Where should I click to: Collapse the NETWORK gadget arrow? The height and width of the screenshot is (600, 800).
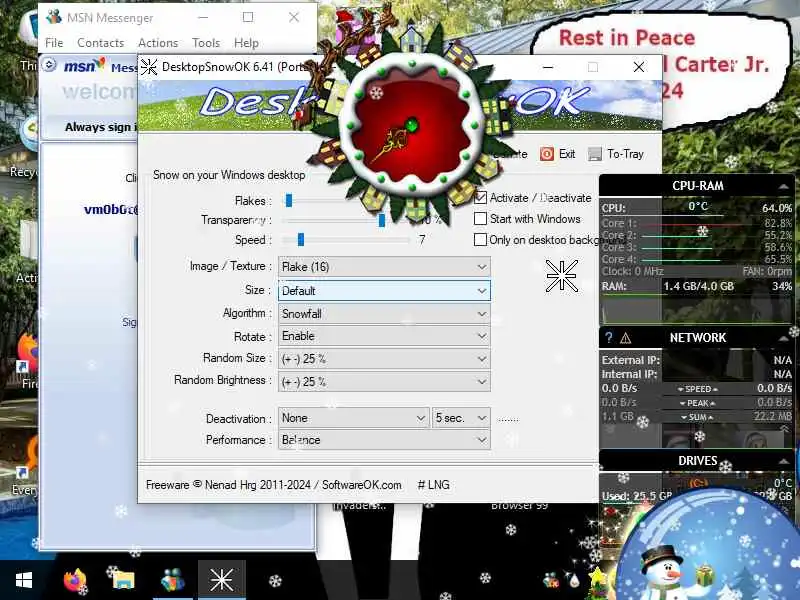click(783, 338)
